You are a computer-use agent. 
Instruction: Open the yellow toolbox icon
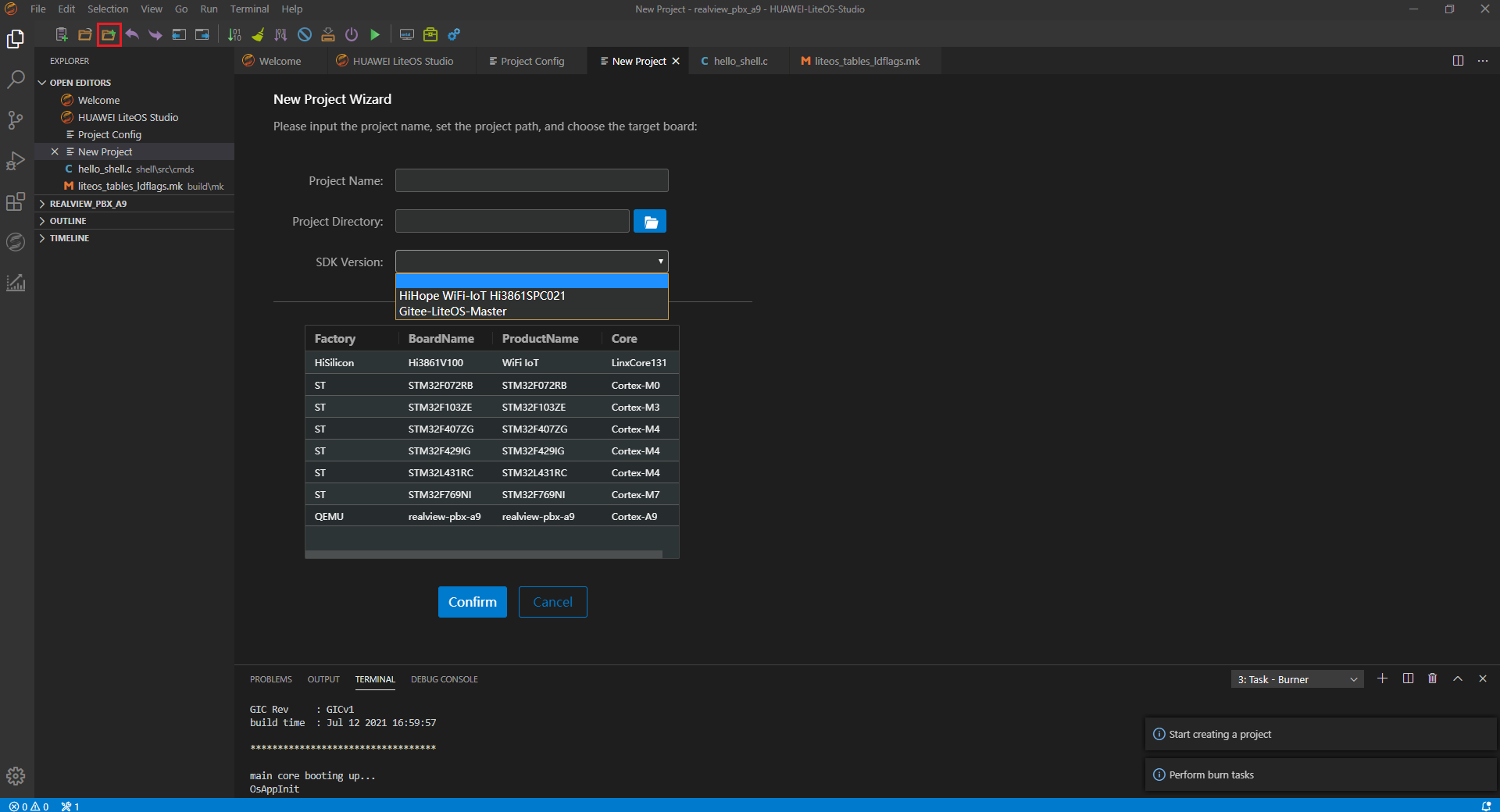tap(430, 34)
